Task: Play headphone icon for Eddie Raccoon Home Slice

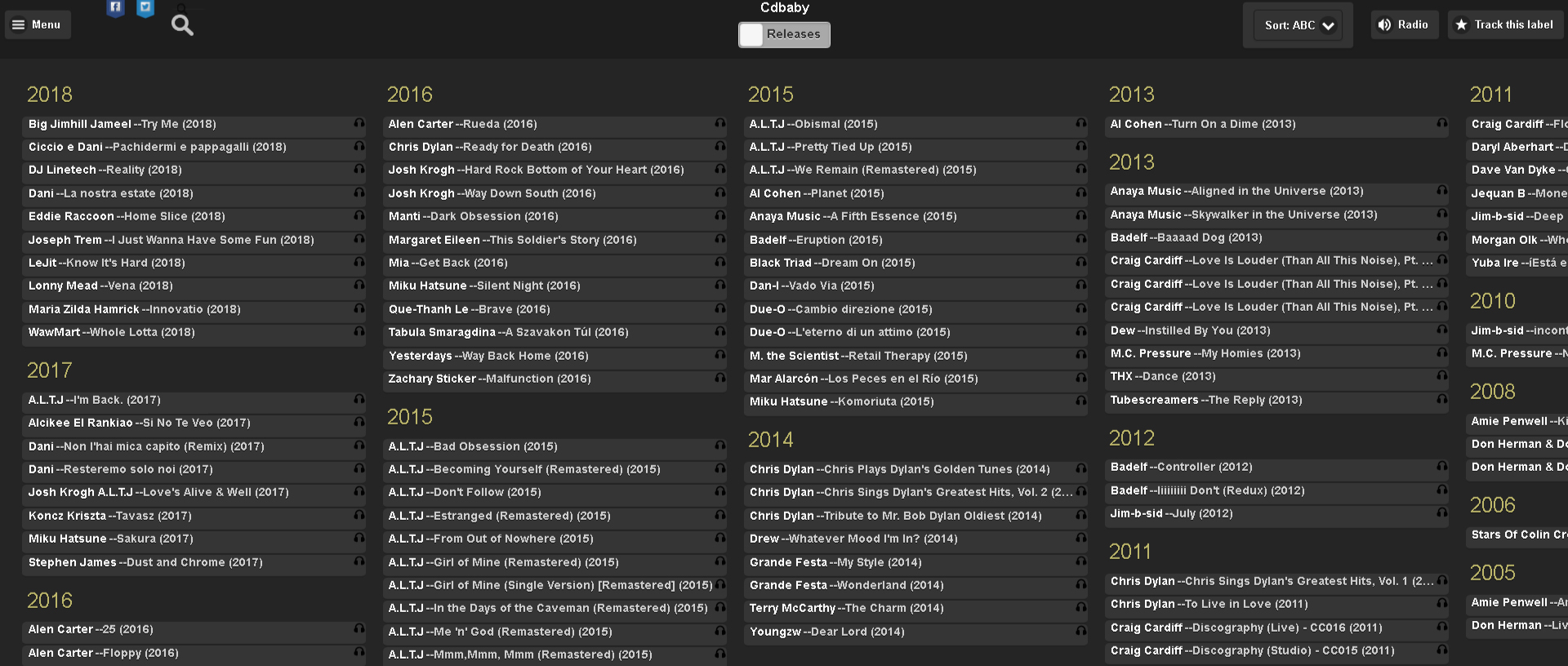Action: pos(359,215)
